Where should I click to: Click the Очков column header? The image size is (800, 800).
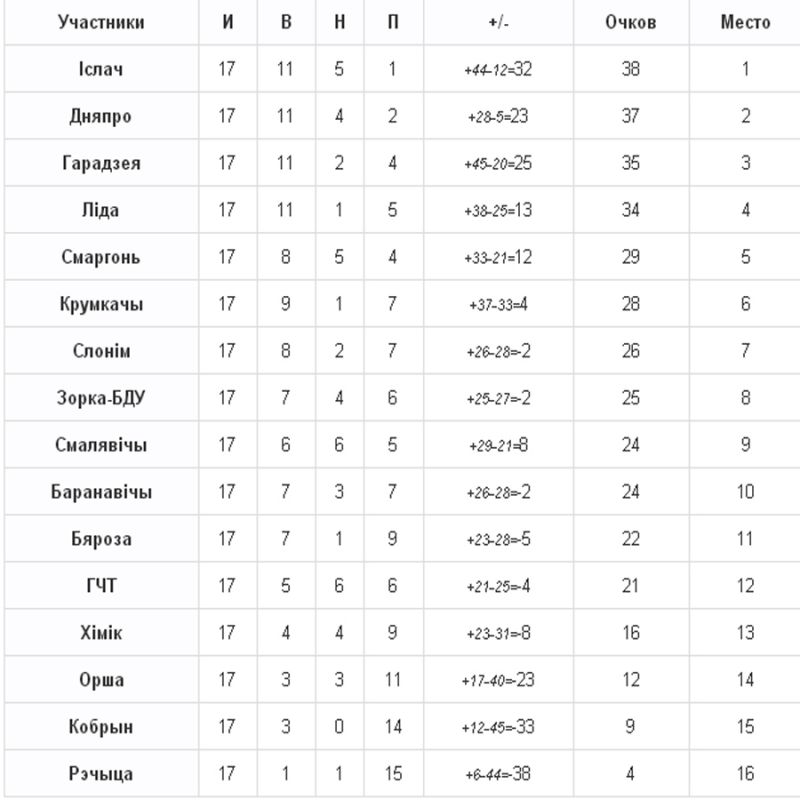coord(630,22)
